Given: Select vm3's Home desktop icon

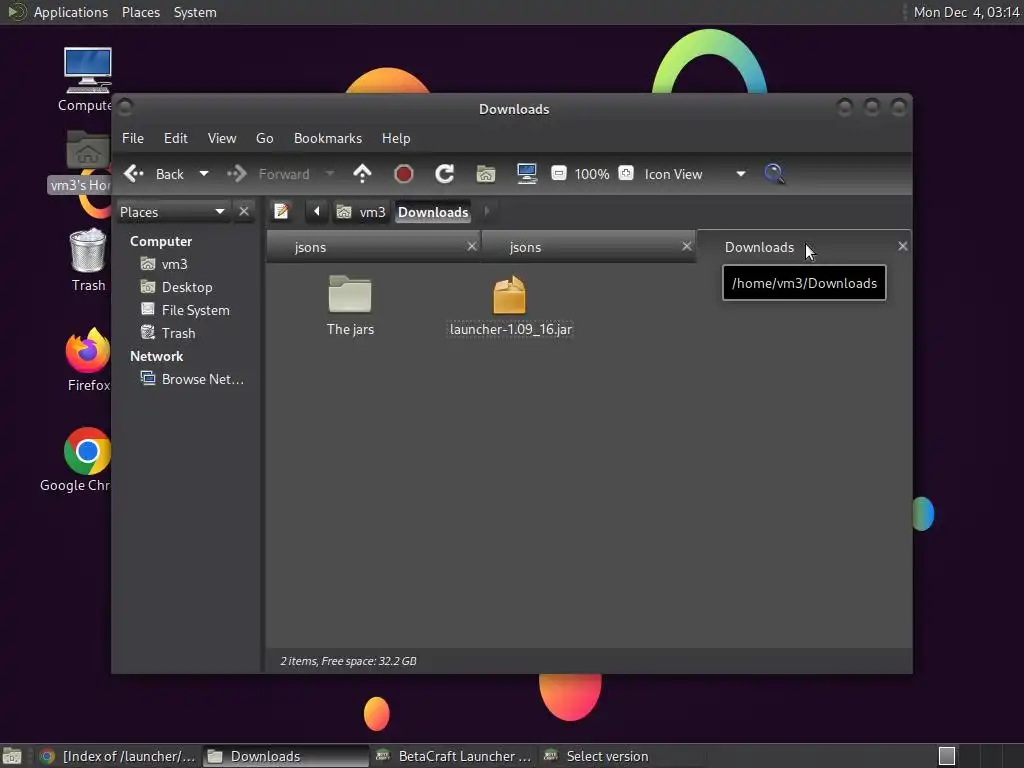Looking at the screenshot, I should 82,162.
